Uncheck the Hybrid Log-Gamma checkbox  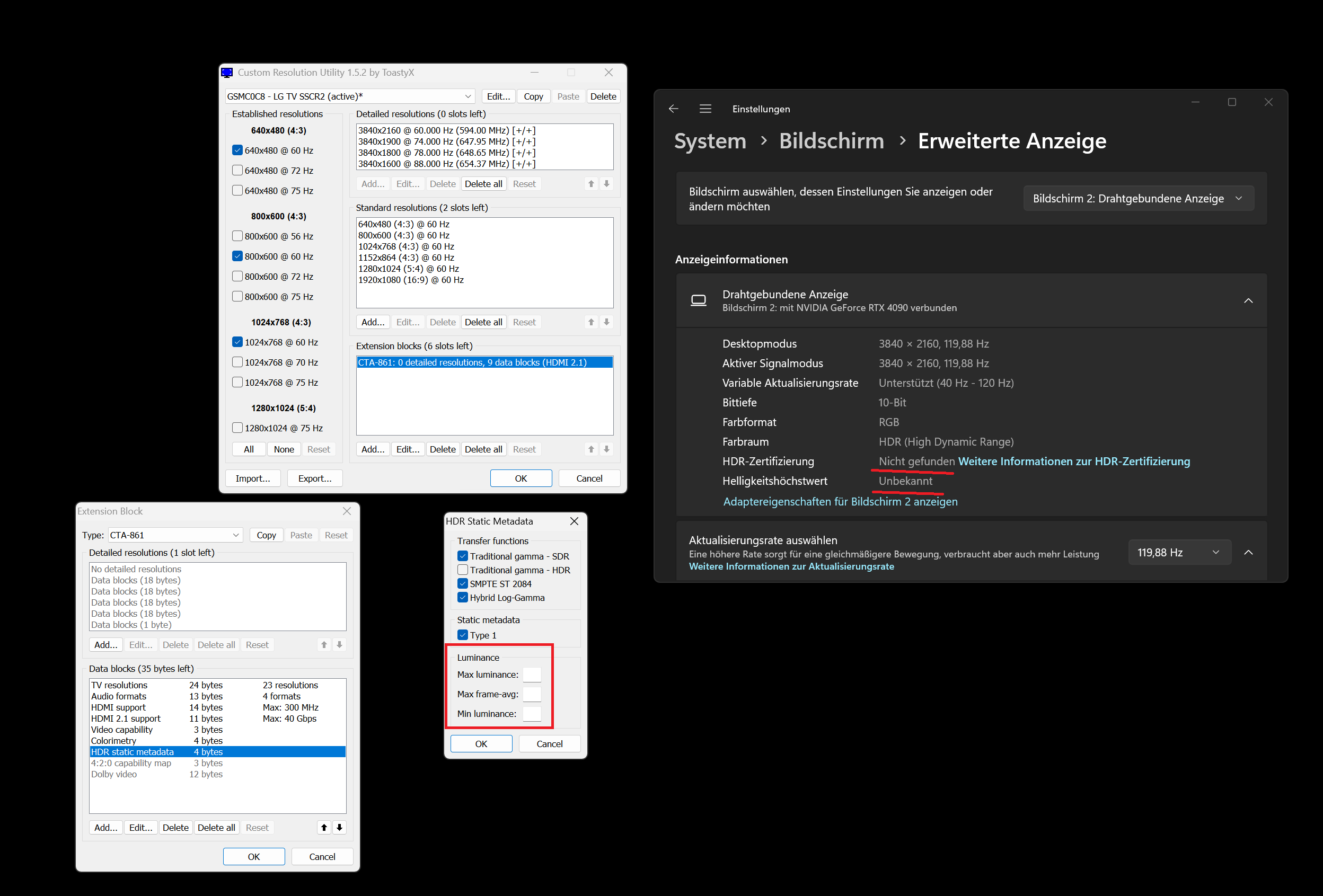click(463, 598)
